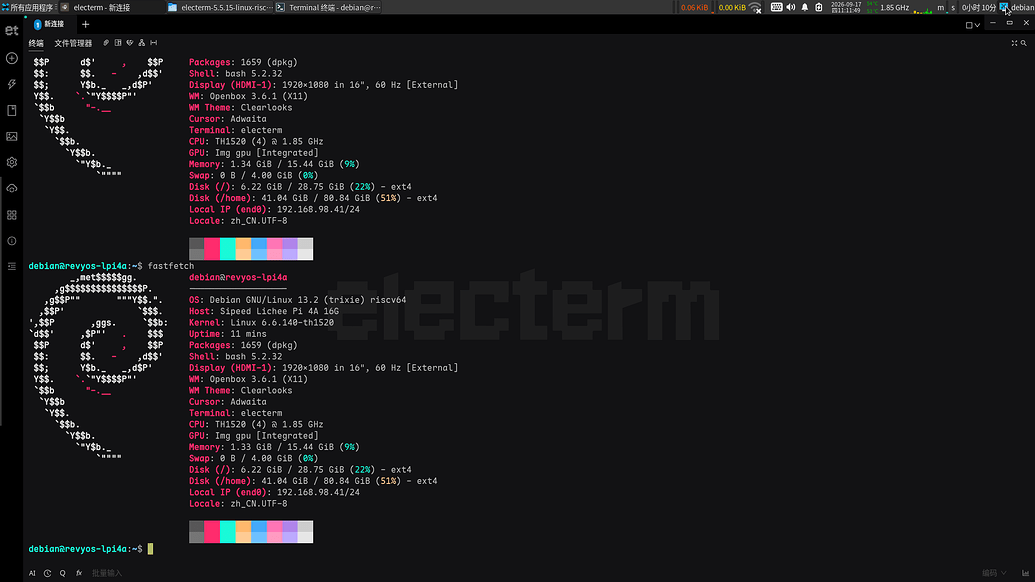Image resolution: width=1035 pixels, height=582 pixels.
Task: Toggle the sidebar batch list icon at bottom
Action: [11, 267]
